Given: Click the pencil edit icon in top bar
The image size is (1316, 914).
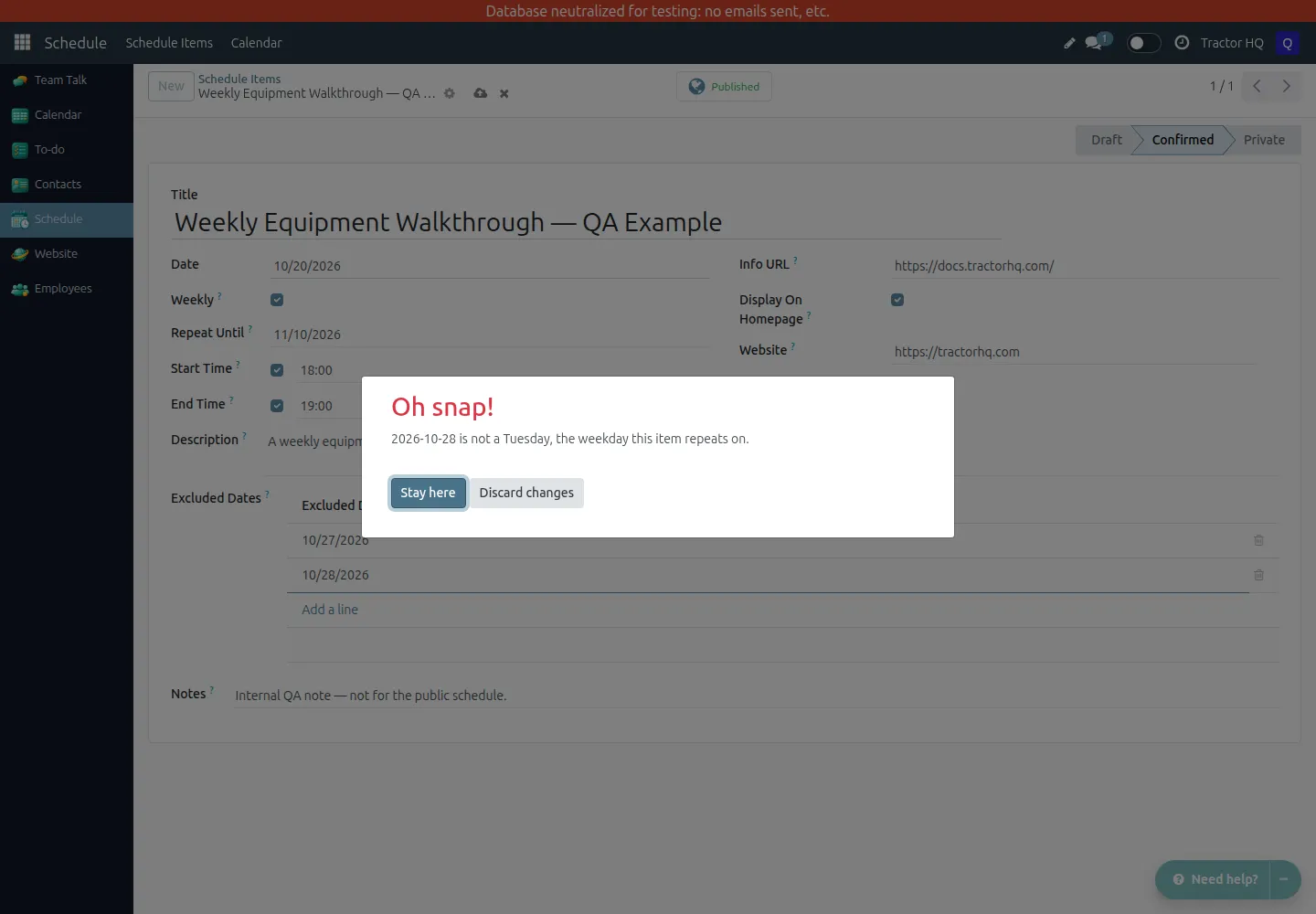Looking at the screenshot, I should (1069, 43).
